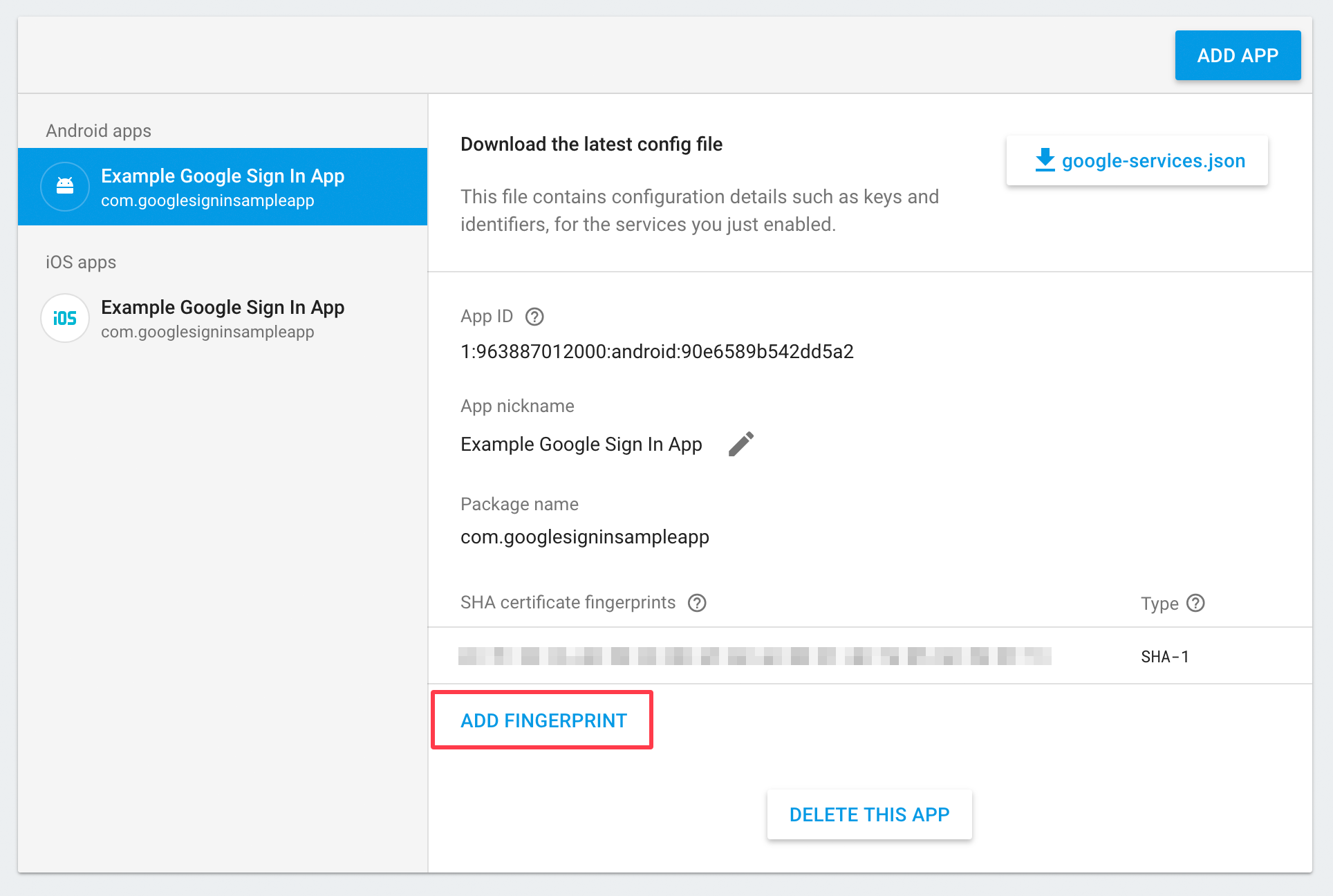This screenshot has width=1333, height=896.
Task: Open help icon for SHA certificate fingerprints
Action: click(x=697, y=603)
